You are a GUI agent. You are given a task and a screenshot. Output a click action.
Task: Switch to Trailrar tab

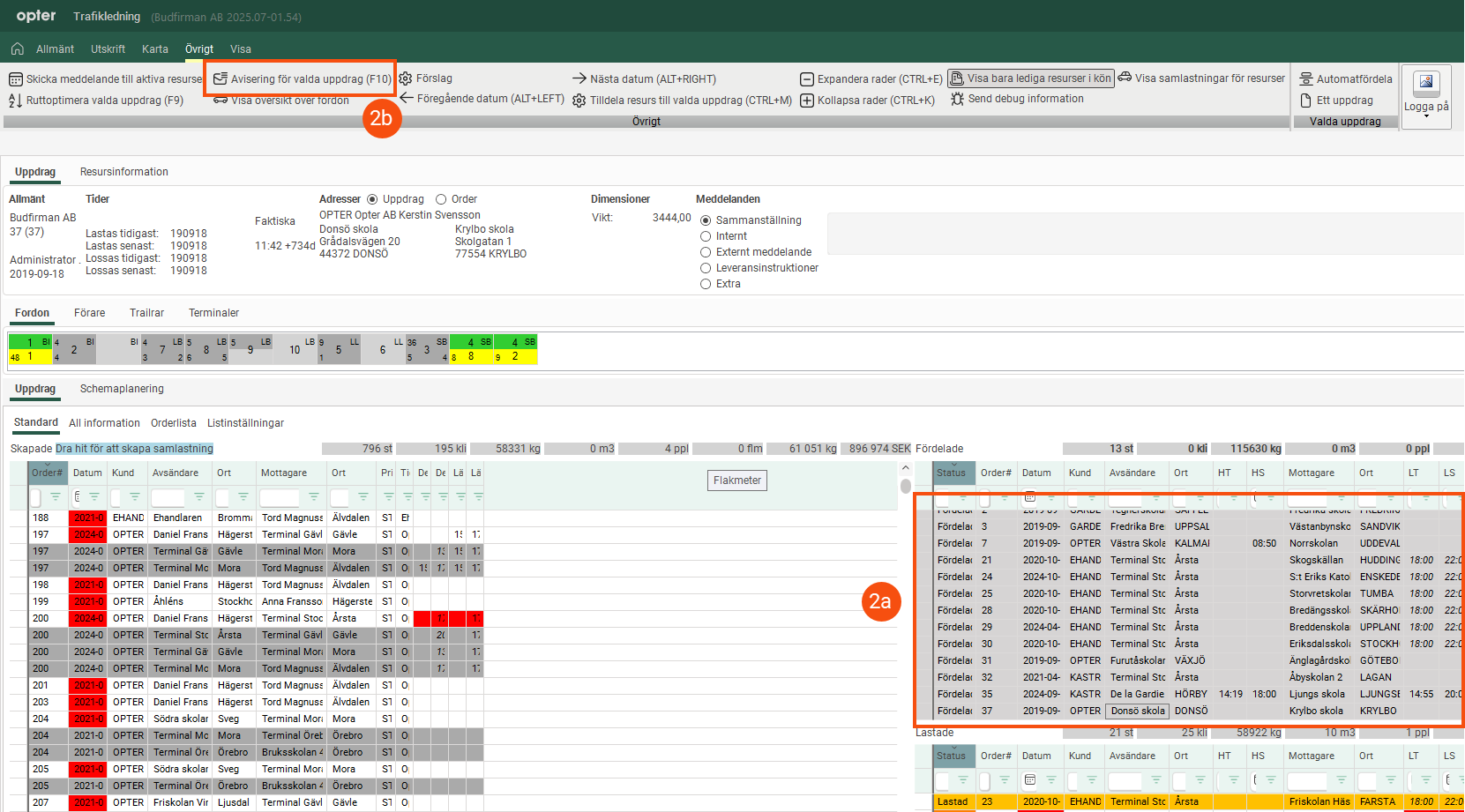pos(146,313)
